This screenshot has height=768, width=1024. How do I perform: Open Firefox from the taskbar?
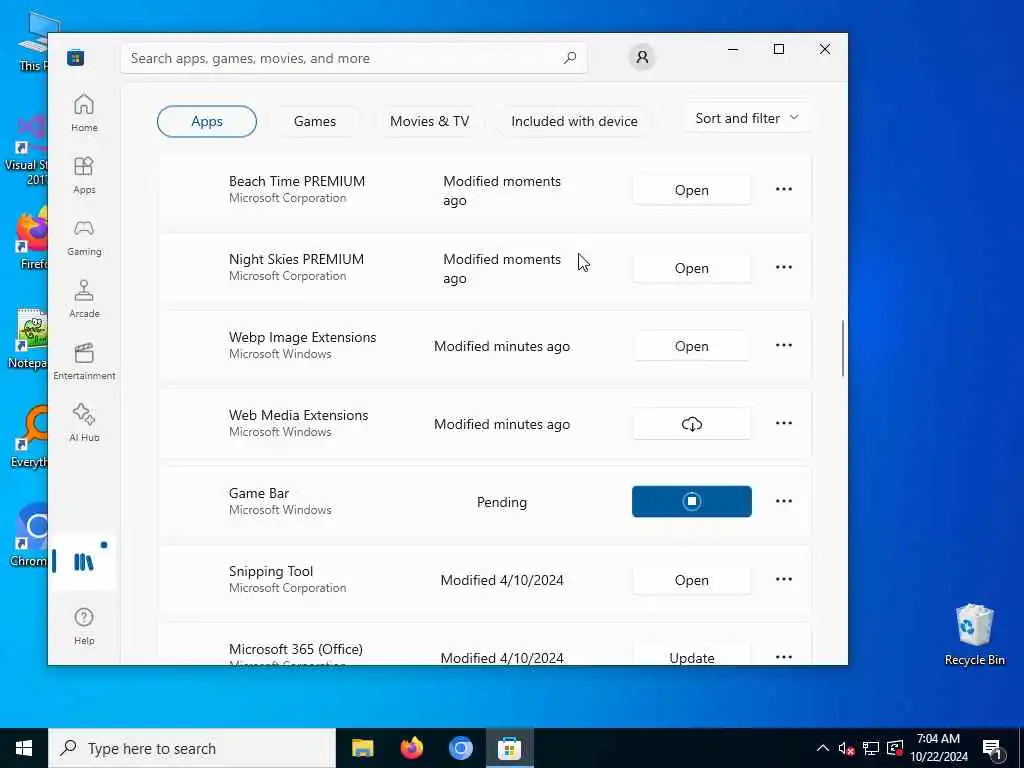pyautogui.click(x=411, y=748)
